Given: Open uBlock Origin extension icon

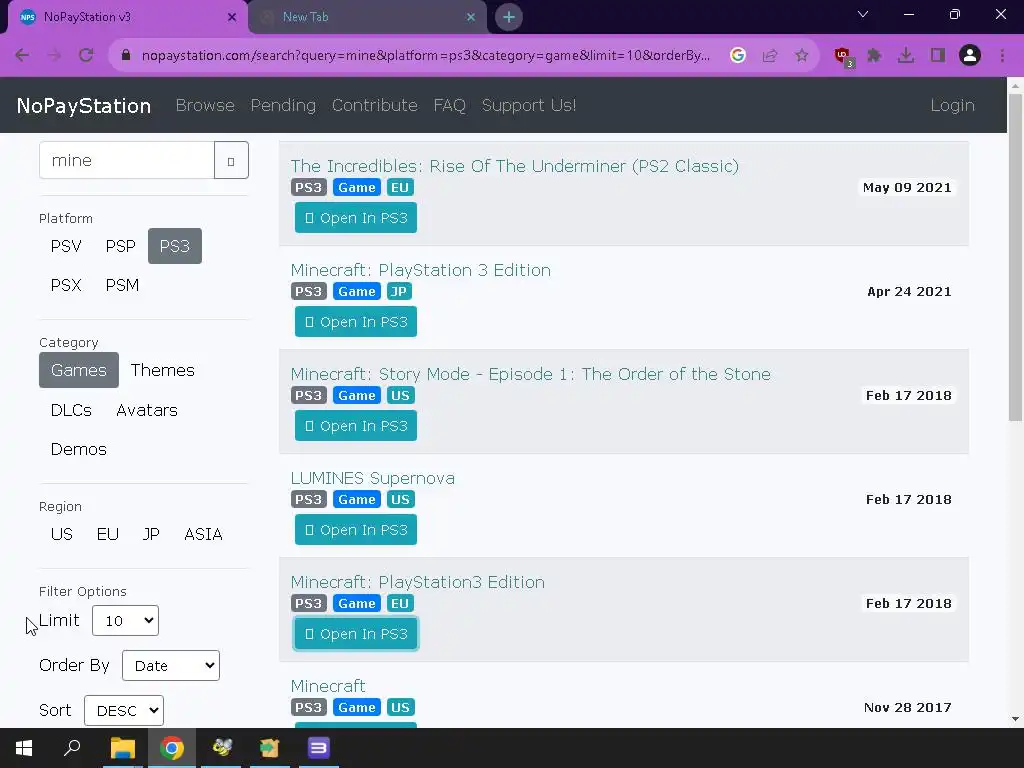Looking at the screenshot, I should tap(843, 56).
